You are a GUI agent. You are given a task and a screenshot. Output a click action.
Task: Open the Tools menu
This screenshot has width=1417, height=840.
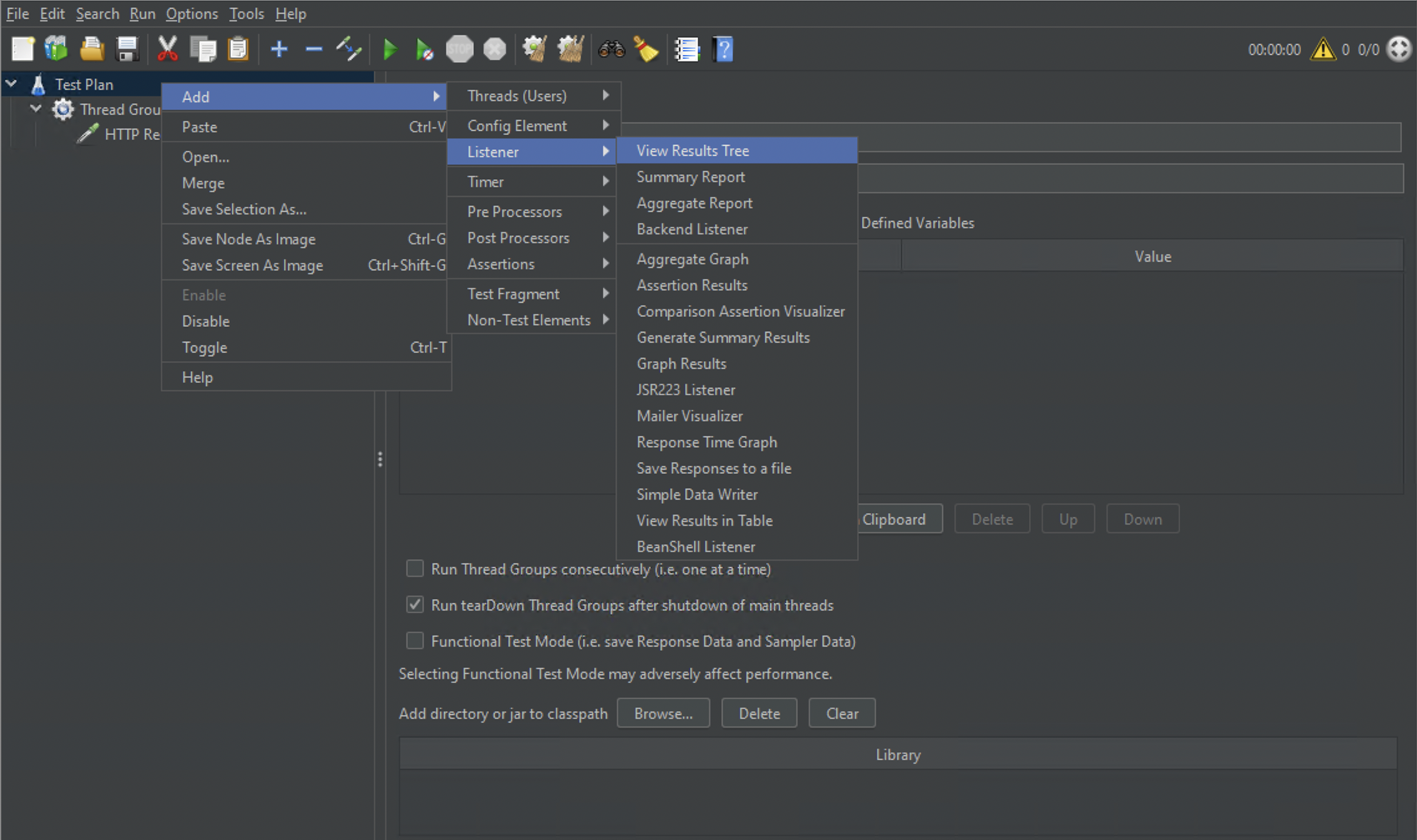[246, 14]
